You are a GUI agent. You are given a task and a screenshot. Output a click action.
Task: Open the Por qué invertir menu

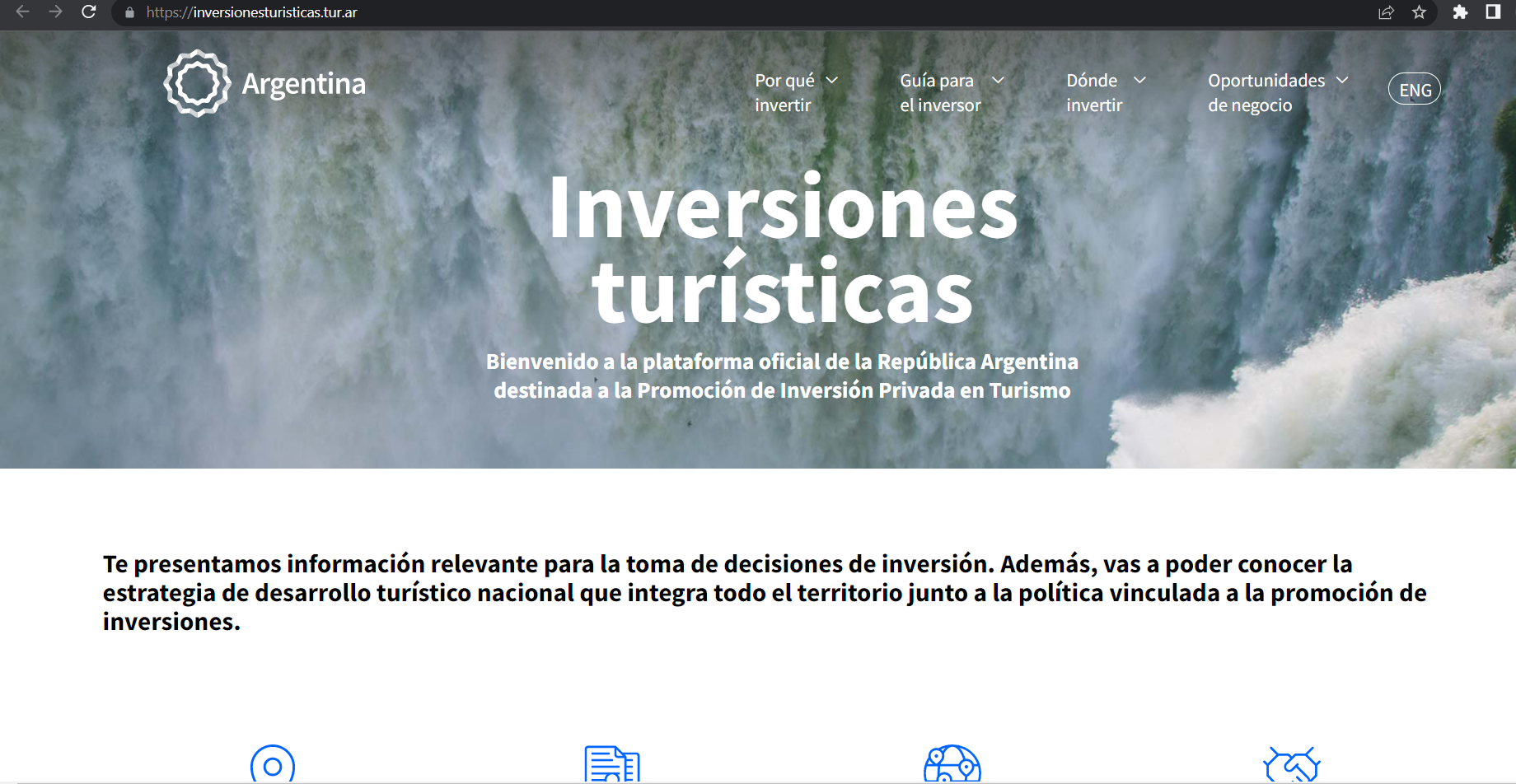click(x=784, y=92)
